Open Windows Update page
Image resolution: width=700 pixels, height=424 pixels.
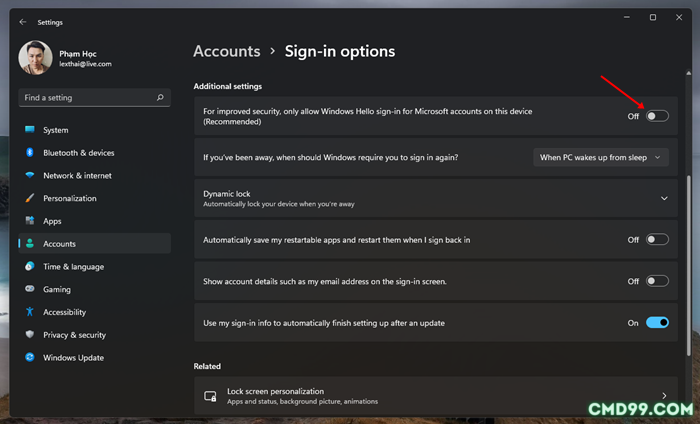click(94, 357)
